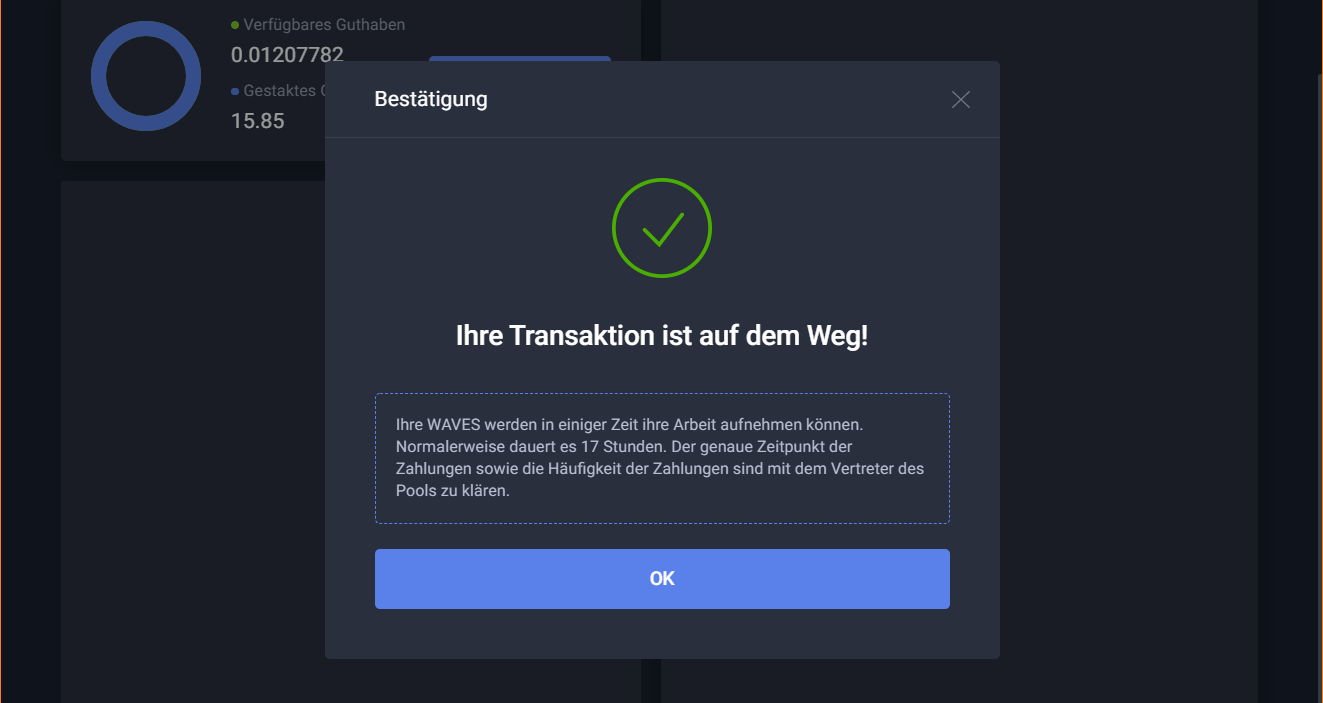Click the empty dark panel below the balance card

tap(192, 440)
